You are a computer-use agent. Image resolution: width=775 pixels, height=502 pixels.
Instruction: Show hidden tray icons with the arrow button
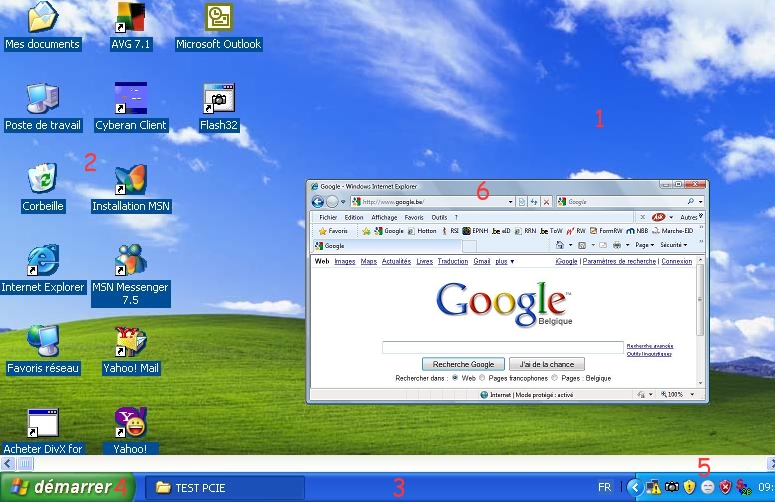tap(635, 488)
